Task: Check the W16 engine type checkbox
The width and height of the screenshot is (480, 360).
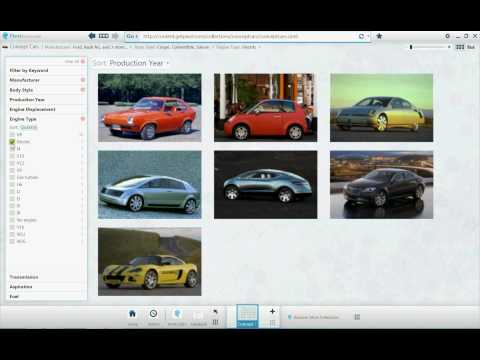Action: [x=12, y=241]
